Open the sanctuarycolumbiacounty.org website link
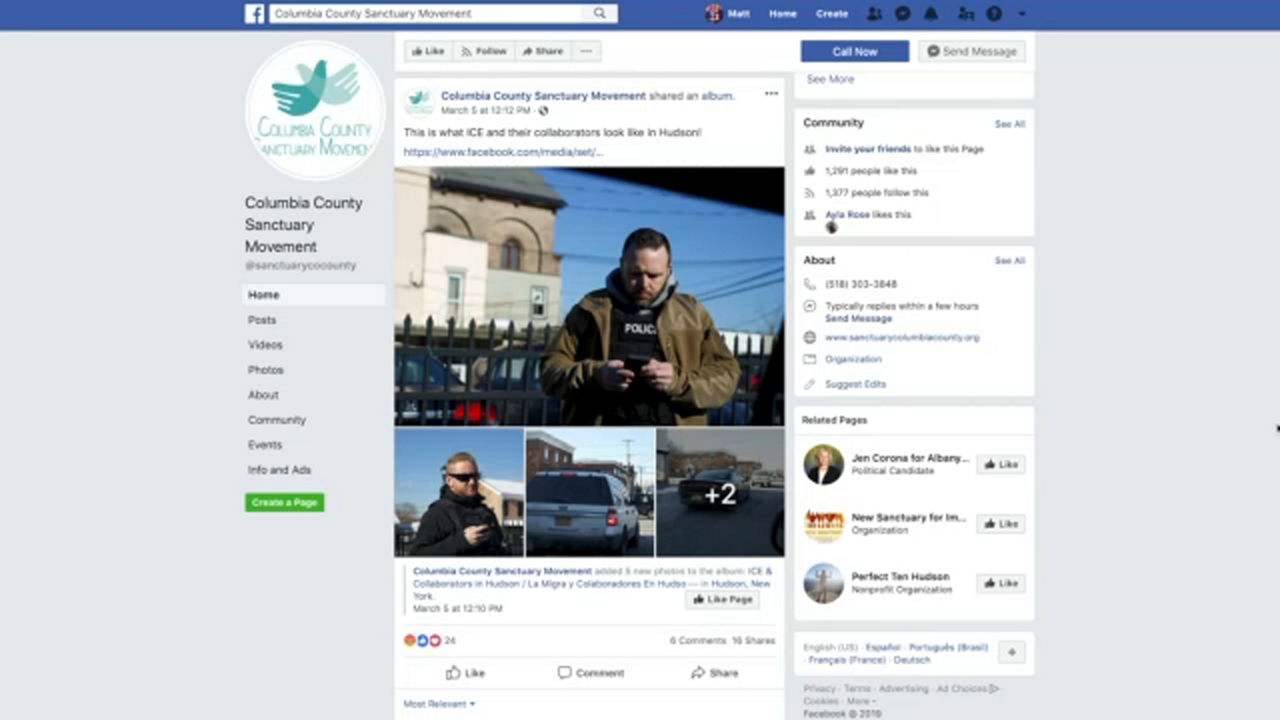The height and width of the screenshot is (720, 1280). point(902,338)
